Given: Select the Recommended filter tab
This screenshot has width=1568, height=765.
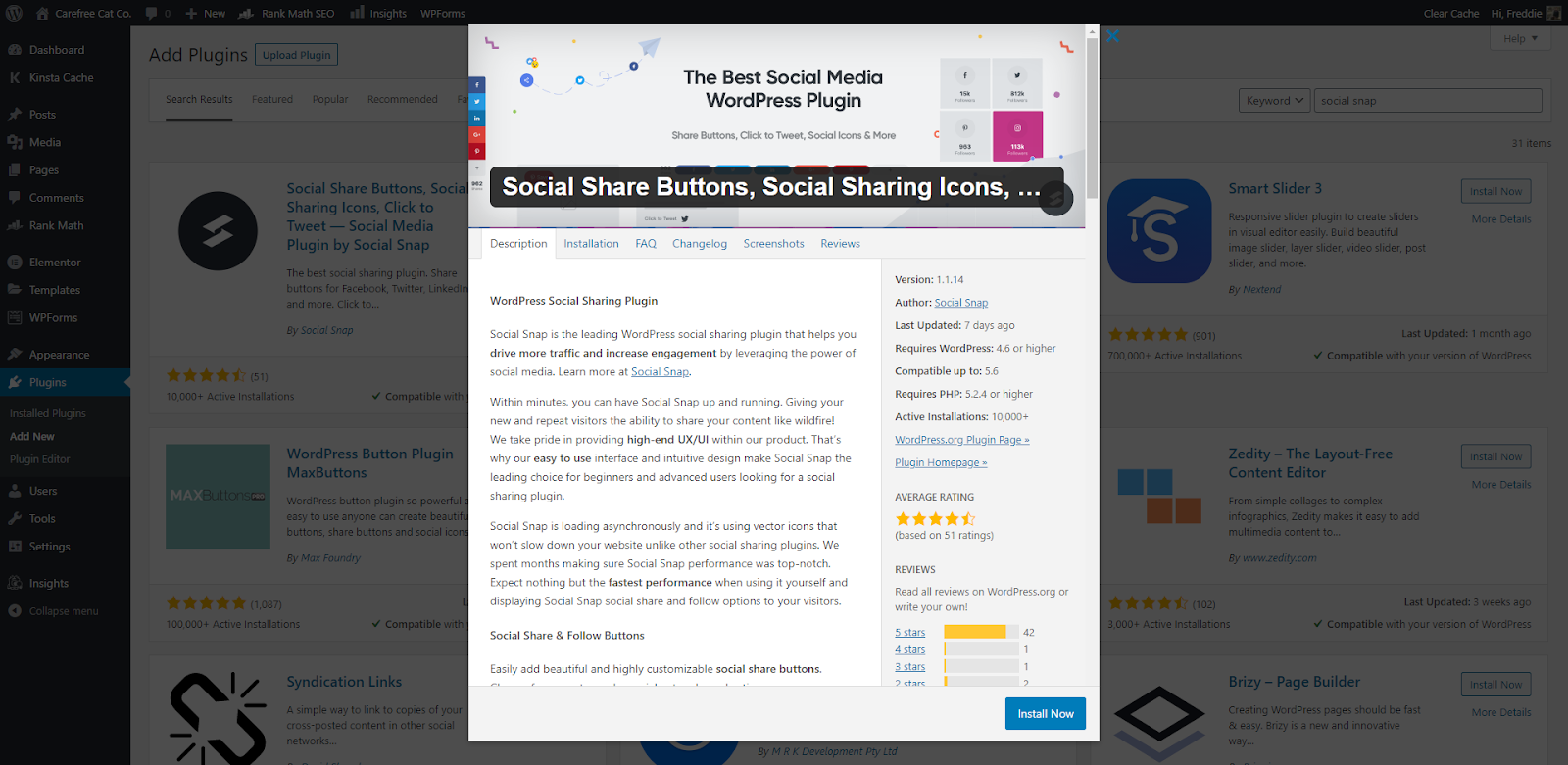Looking at the screenshot, I should pos(403,100).
